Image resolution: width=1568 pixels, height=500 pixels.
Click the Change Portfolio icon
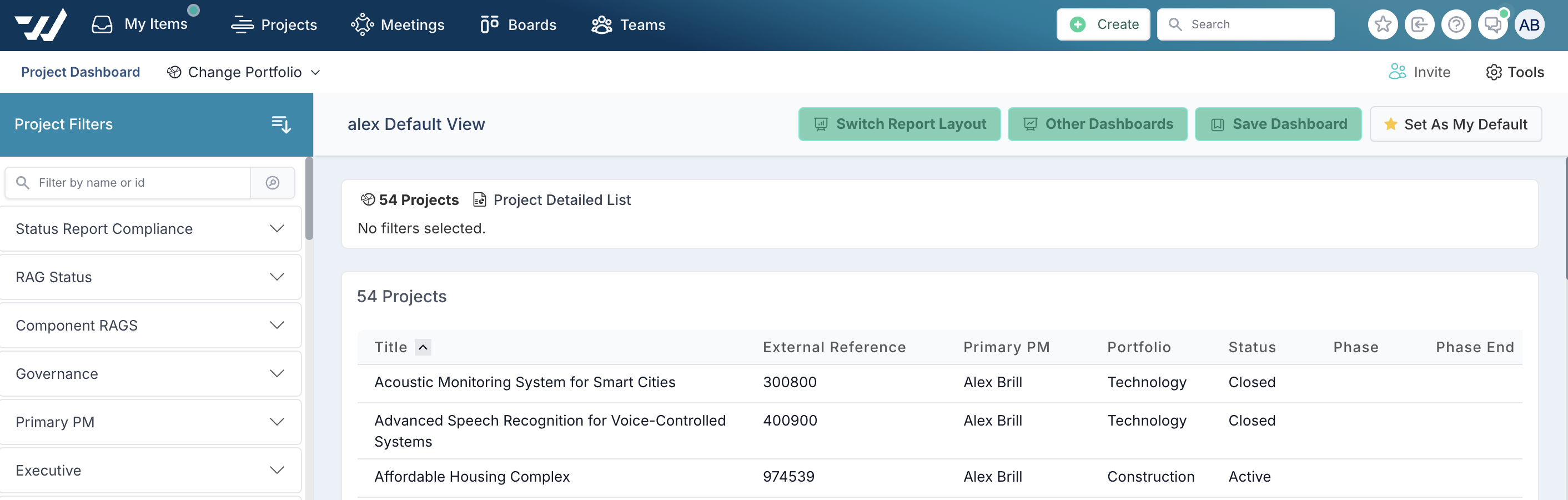174,72
